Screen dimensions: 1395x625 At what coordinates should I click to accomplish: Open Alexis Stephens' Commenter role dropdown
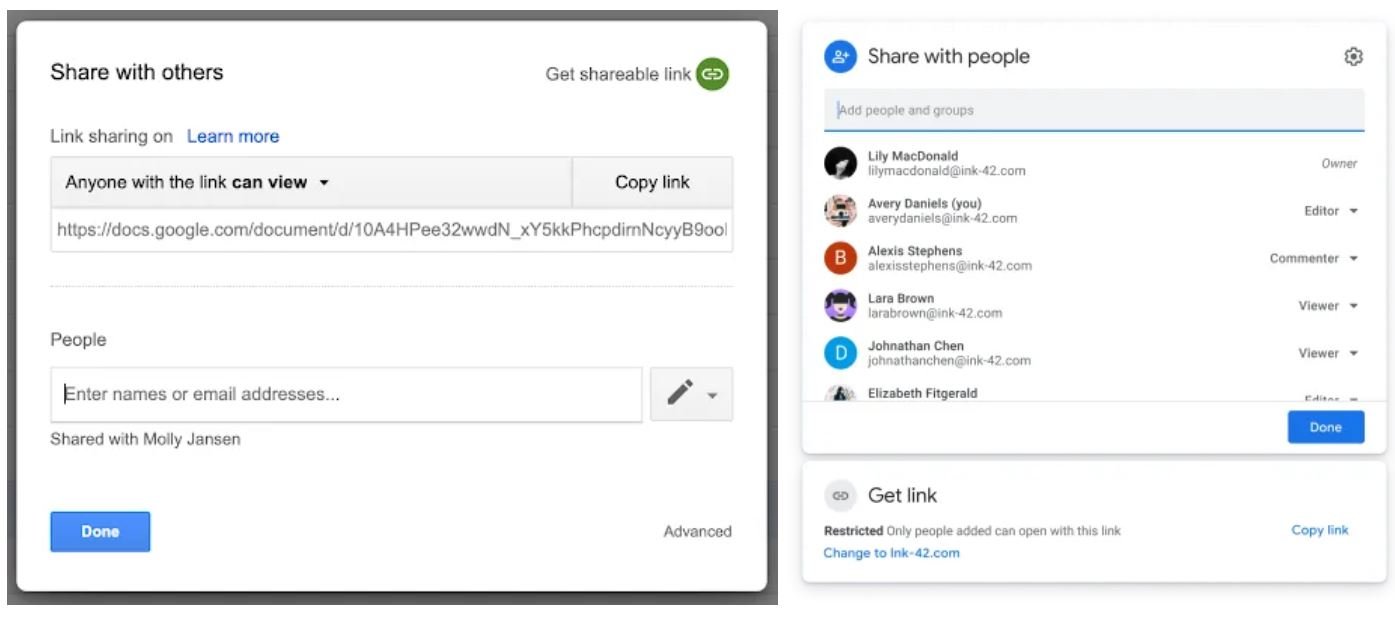coord(1314,258)
